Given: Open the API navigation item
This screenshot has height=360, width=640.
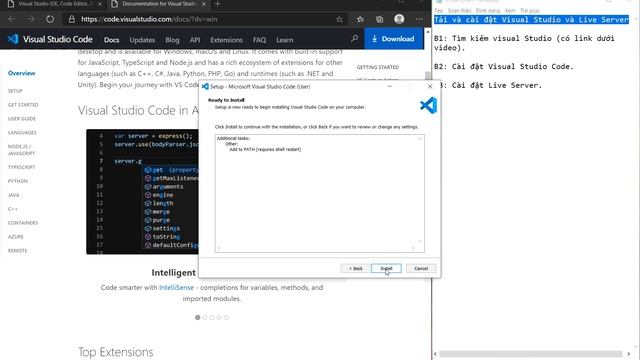Looking at the screenshot, I should [195, 40].
